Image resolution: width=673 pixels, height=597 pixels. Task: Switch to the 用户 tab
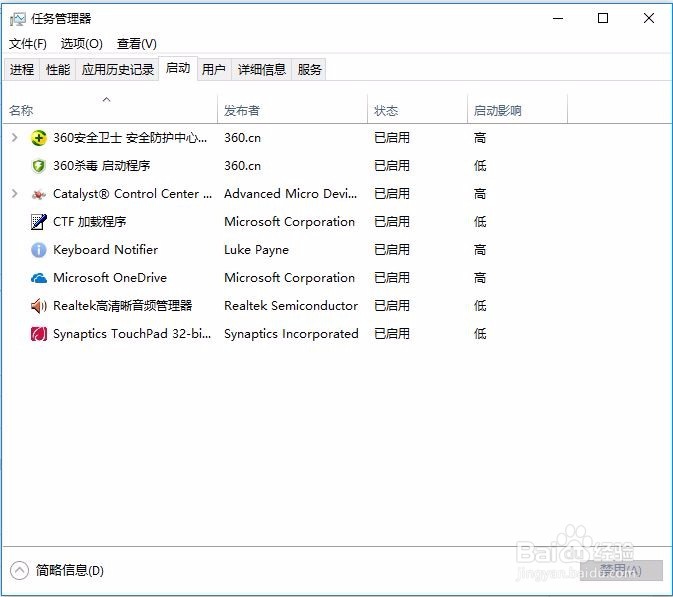point(214,70)
